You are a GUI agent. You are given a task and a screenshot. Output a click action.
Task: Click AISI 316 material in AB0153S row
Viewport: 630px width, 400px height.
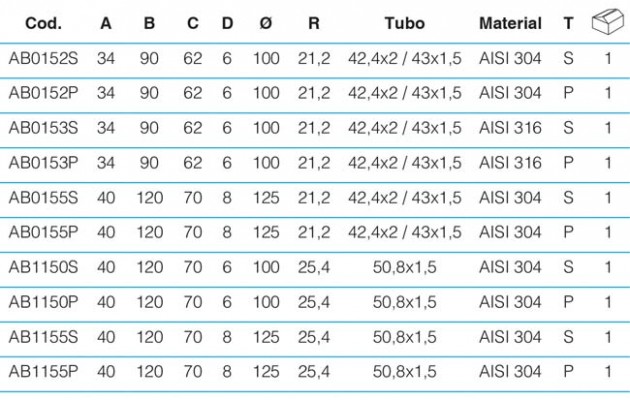click(x=510, y=128)
